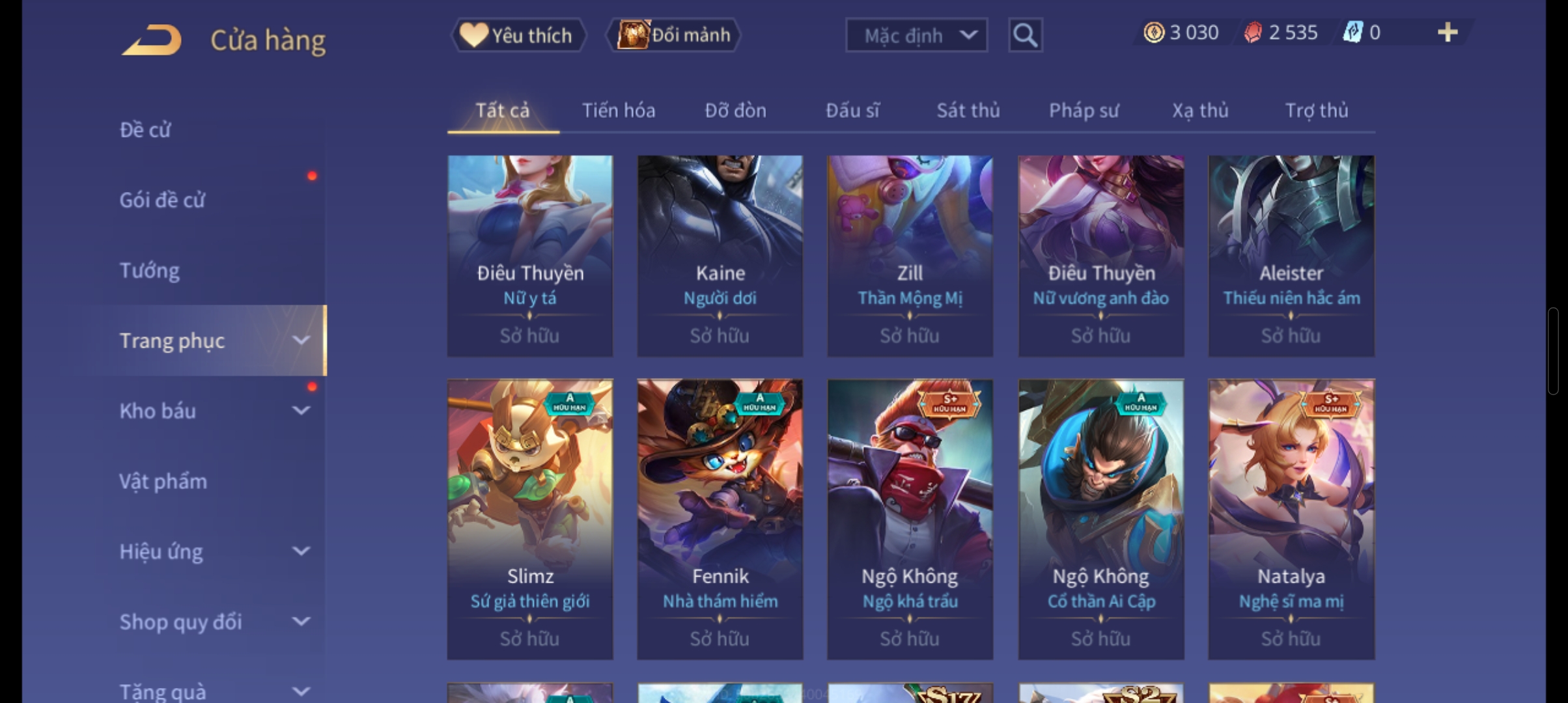Click the blue voucher balance icon
Image resolution: width=1568 pixels, height=703 pixels.
(1352, 33)
